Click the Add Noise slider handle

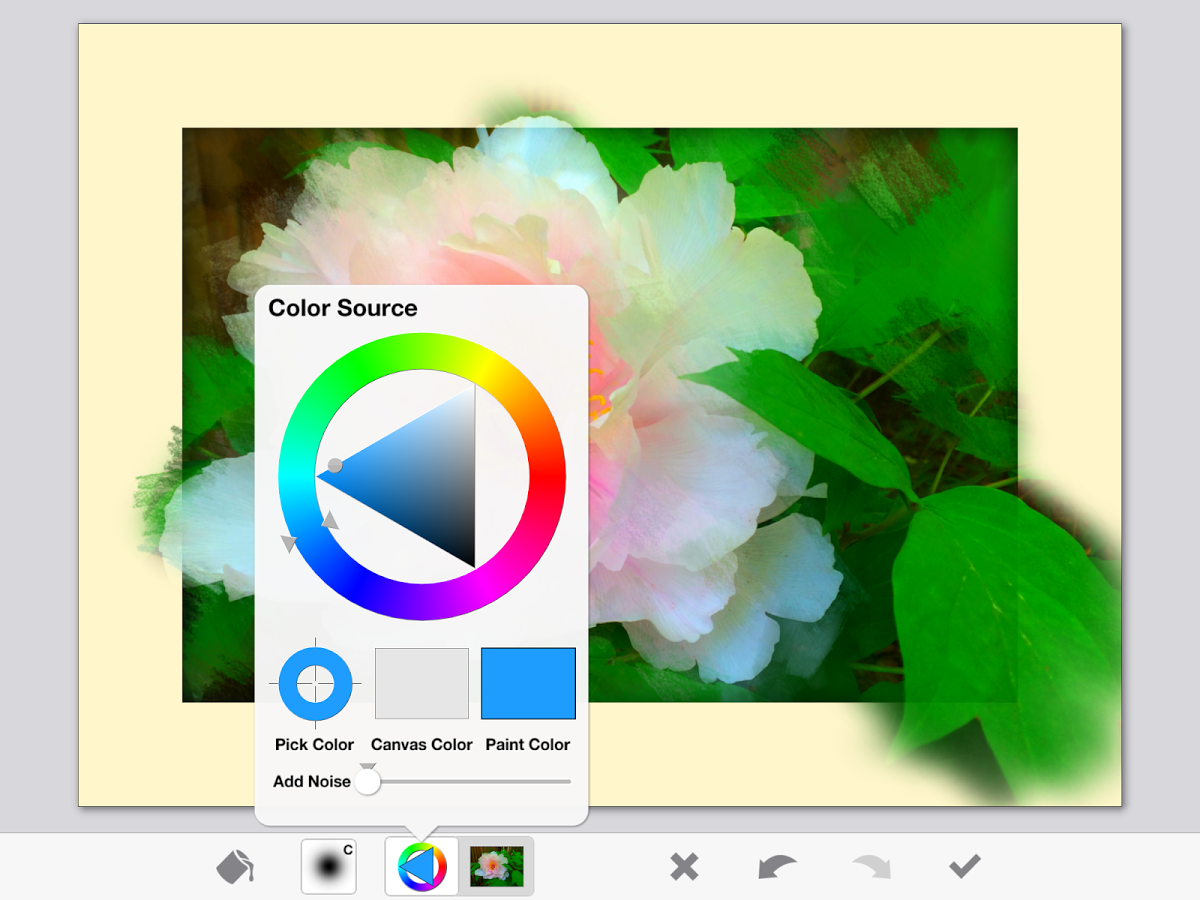pyautogui.click(x=366, y=781)
